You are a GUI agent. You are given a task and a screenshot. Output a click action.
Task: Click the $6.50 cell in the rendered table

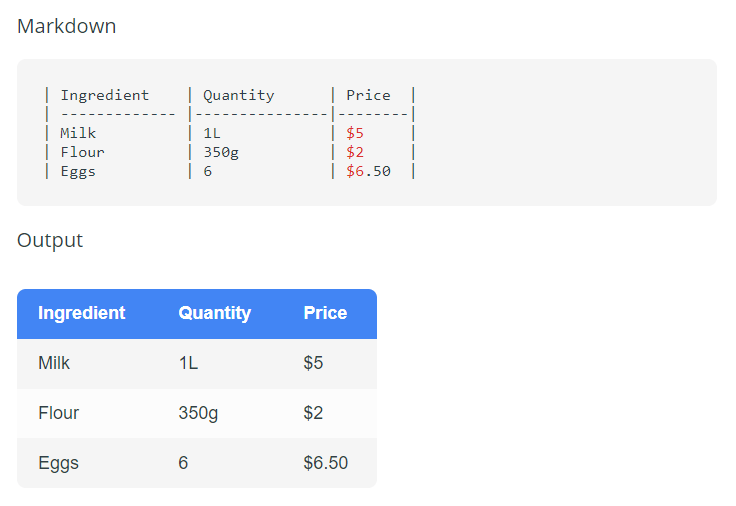[x=325, y=463]
